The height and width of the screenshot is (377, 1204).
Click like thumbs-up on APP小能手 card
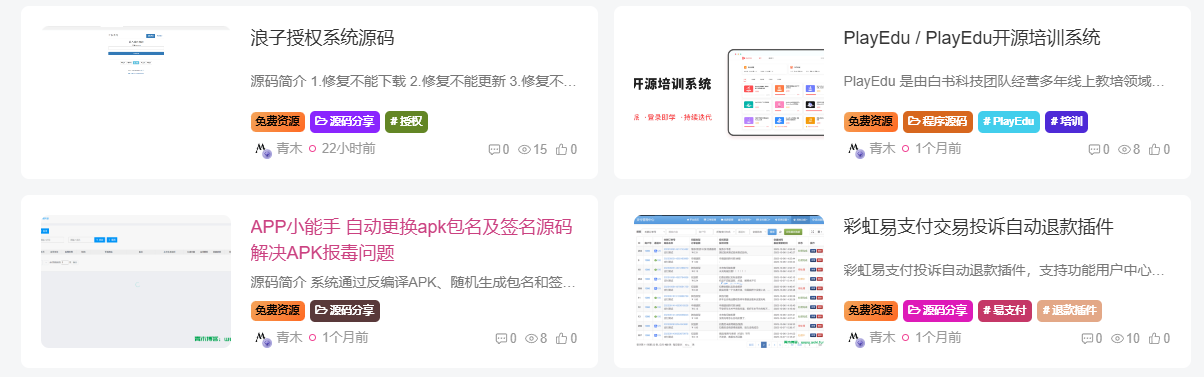[x=561, y=339]
